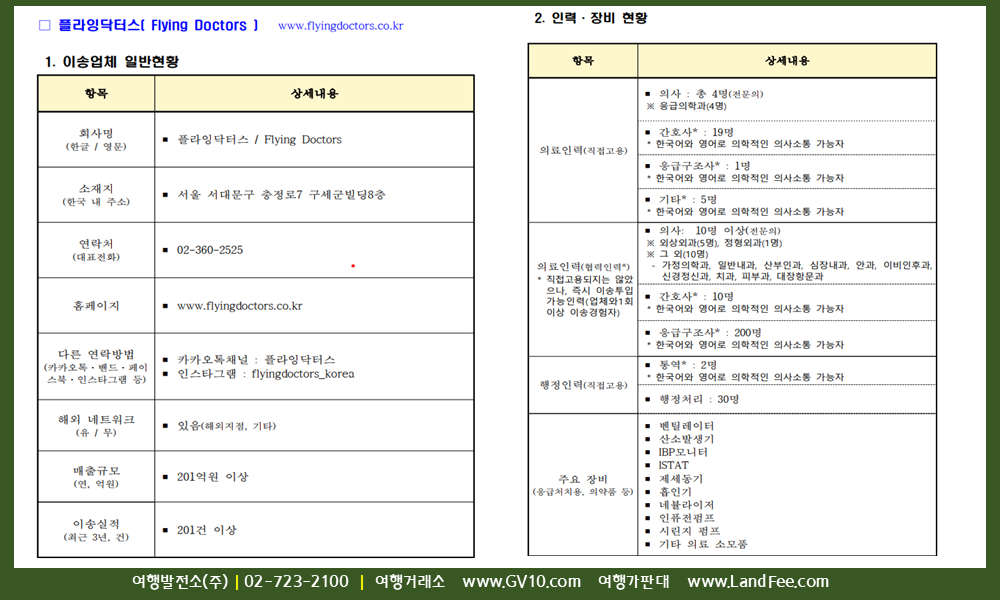Open www.GV10.com in the footer
The height and width of the screenshot is (600, 1000).
[521, 582]
